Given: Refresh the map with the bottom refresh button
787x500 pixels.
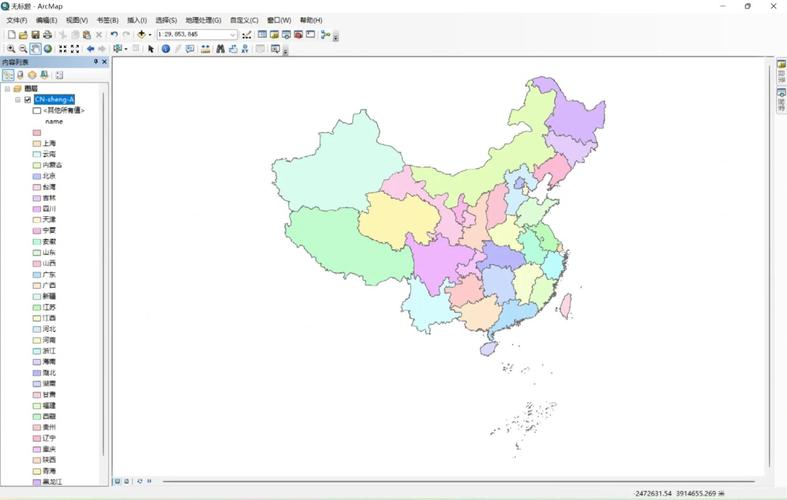Looking at the screenshot, I should (x=140, y=481).
